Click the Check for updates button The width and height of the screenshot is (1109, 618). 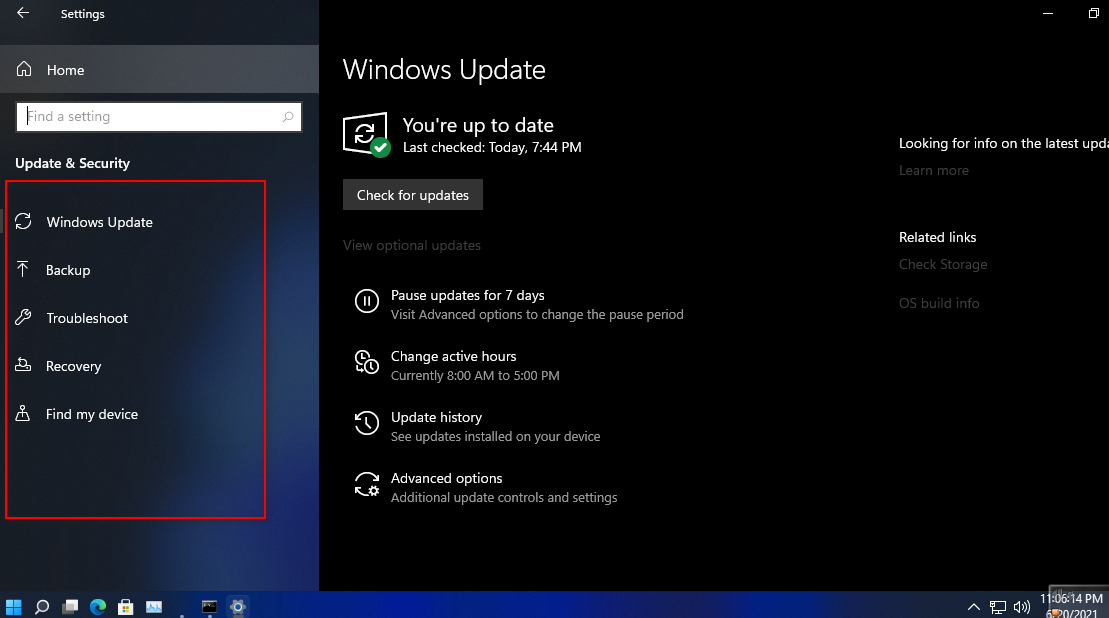pos(412,195)
